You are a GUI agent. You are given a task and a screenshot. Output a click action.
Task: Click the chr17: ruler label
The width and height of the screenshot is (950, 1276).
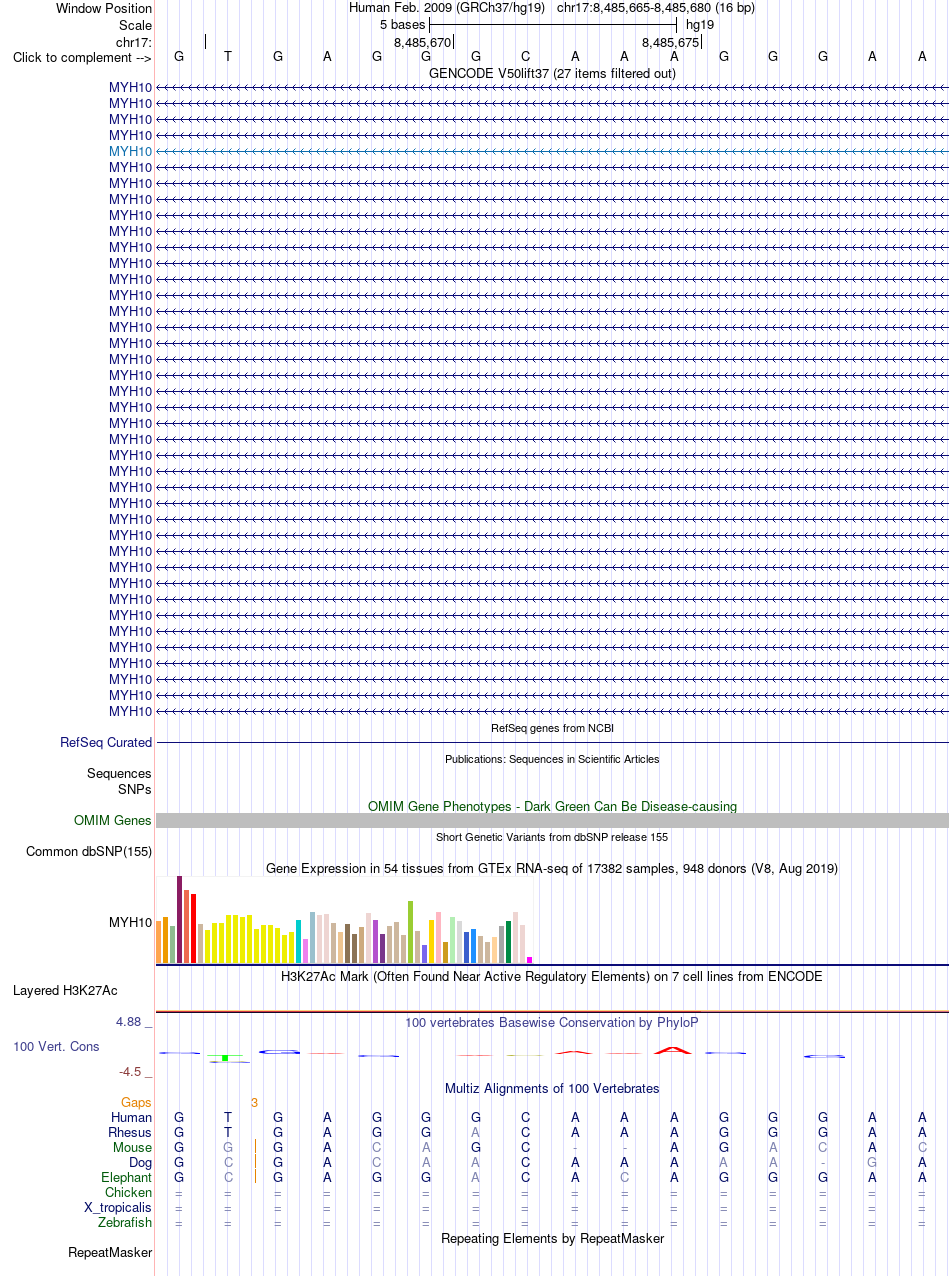click(x=134, y=41)
